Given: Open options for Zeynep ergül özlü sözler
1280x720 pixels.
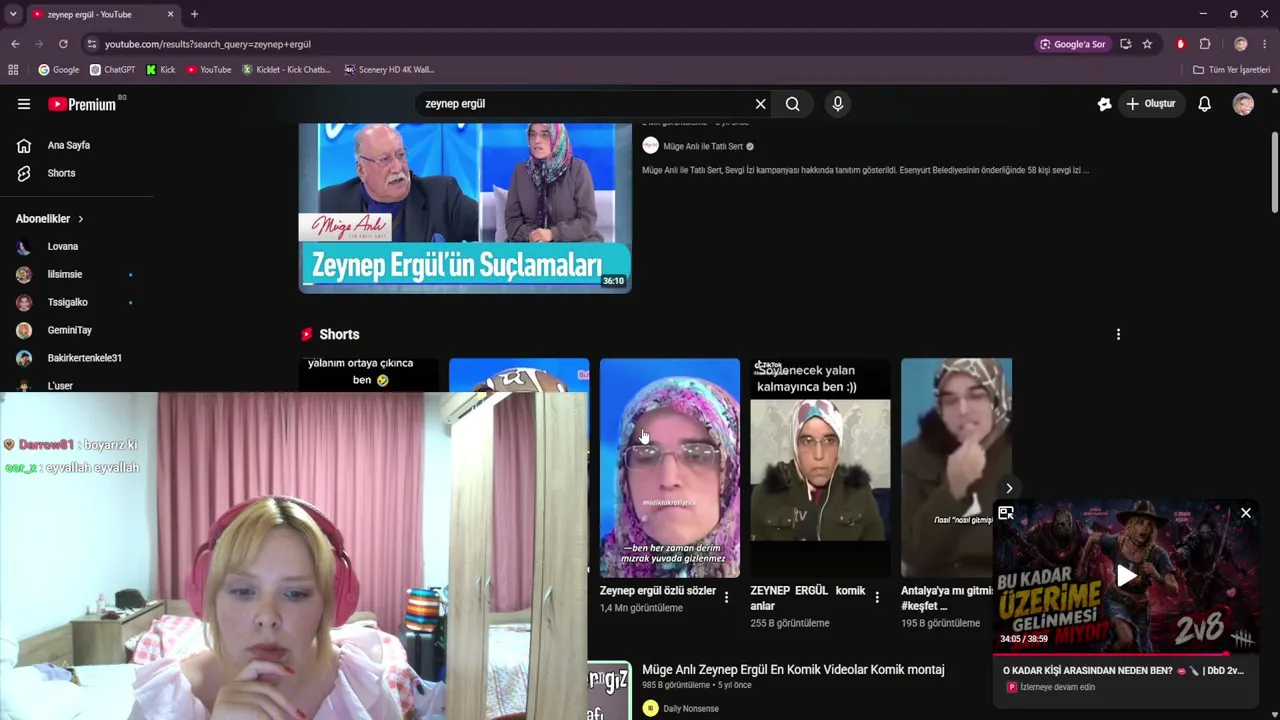Looking at the screenshot, I should tap(727, 597).
